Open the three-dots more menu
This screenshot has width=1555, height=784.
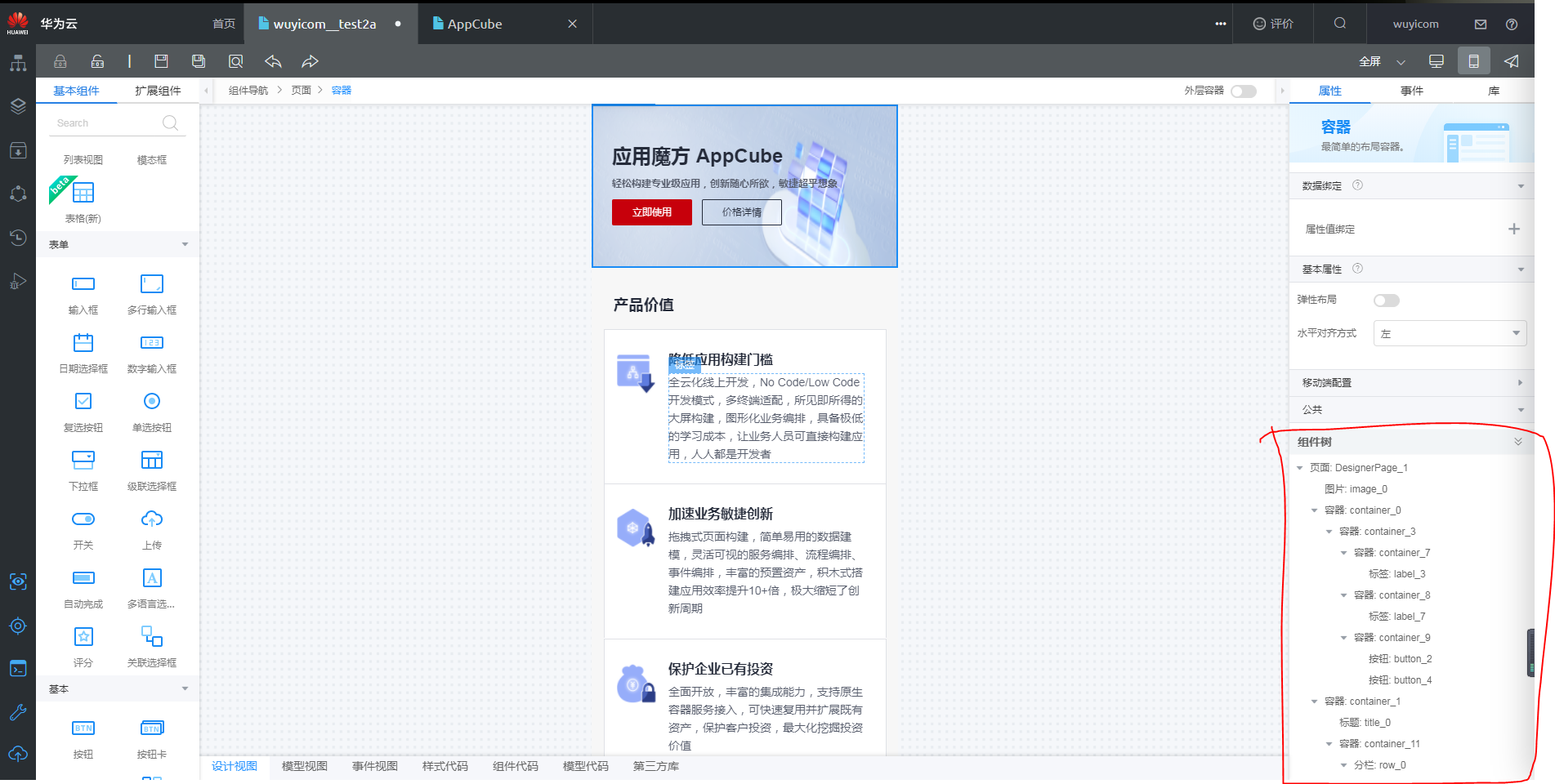tap(1221, 24)
